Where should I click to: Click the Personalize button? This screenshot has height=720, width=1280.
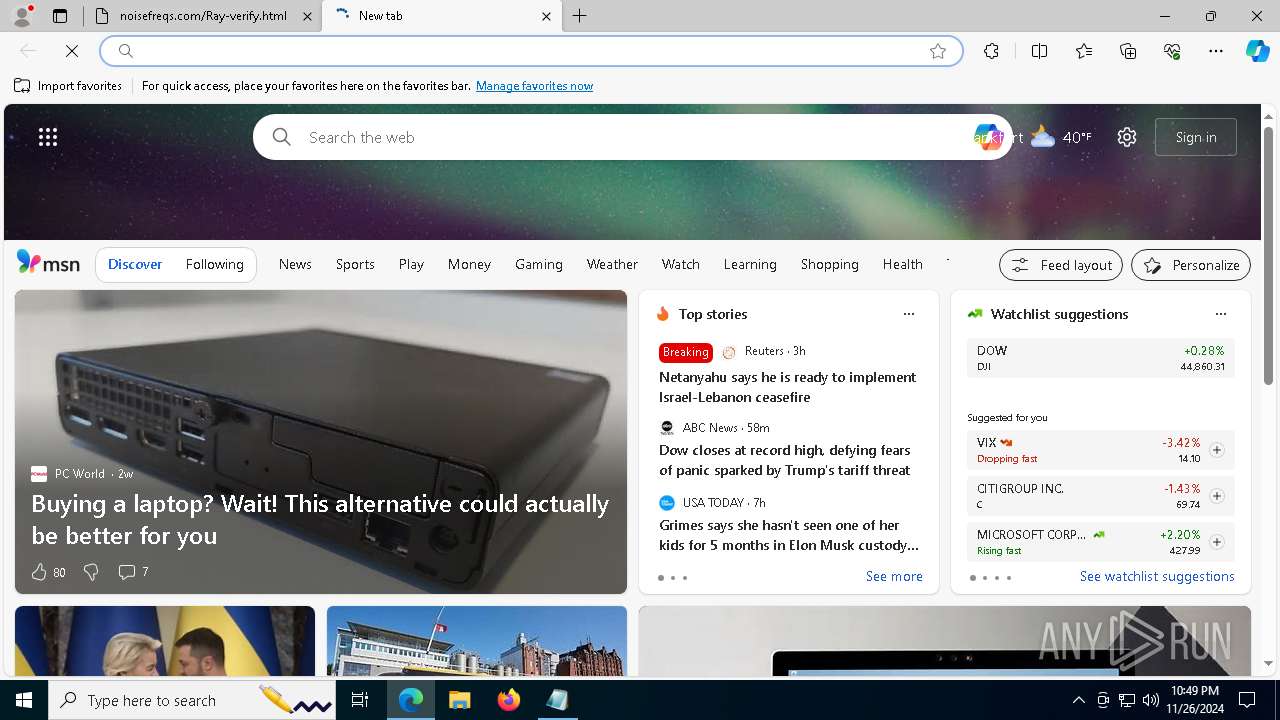click(1191, 265)
